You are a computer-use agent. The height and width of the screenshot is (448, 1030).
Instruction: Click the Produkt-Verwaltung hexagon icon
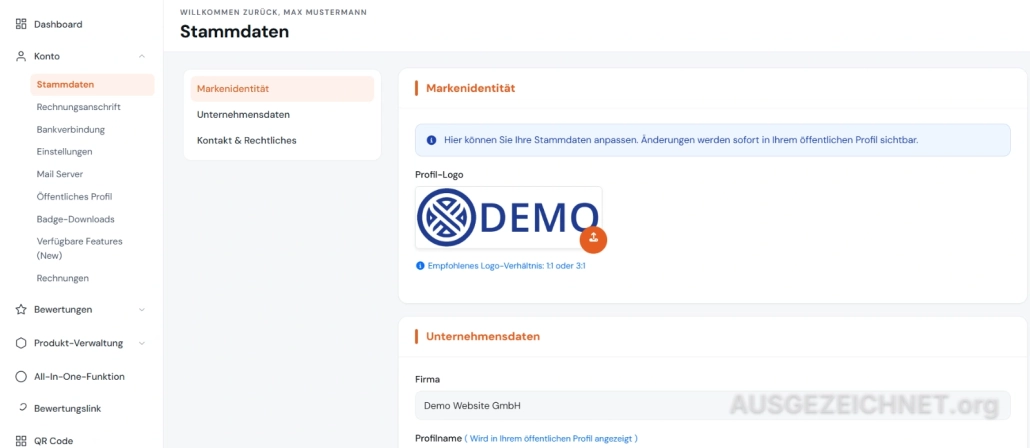click(x=21, y=343)
